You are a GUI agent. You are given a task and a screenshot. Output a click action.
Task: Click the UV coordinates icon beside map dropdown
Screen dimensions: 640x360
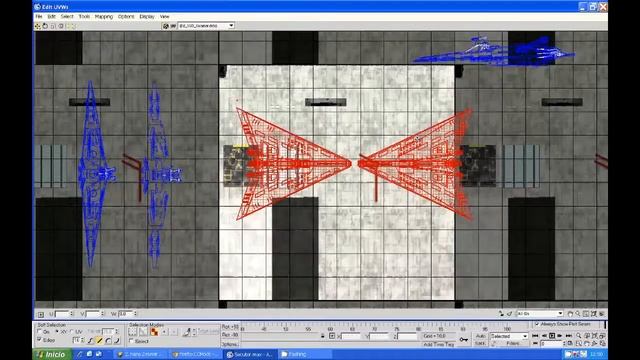(173, 26)
